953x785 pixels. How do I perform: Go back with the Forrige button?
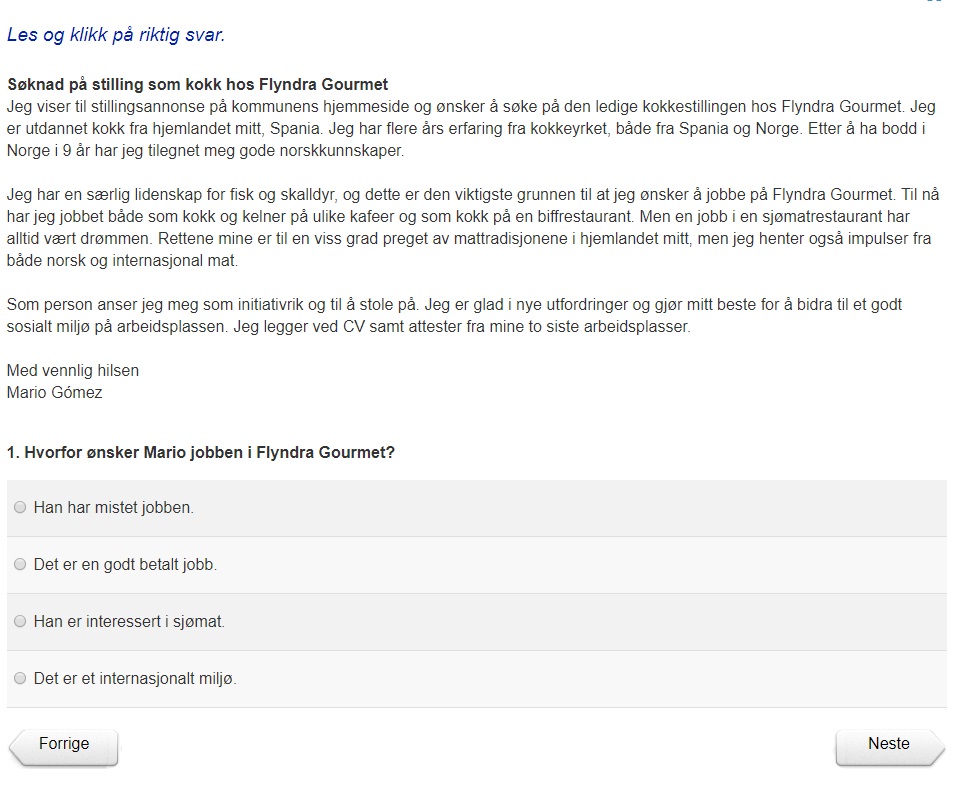[x=65, y=745]
